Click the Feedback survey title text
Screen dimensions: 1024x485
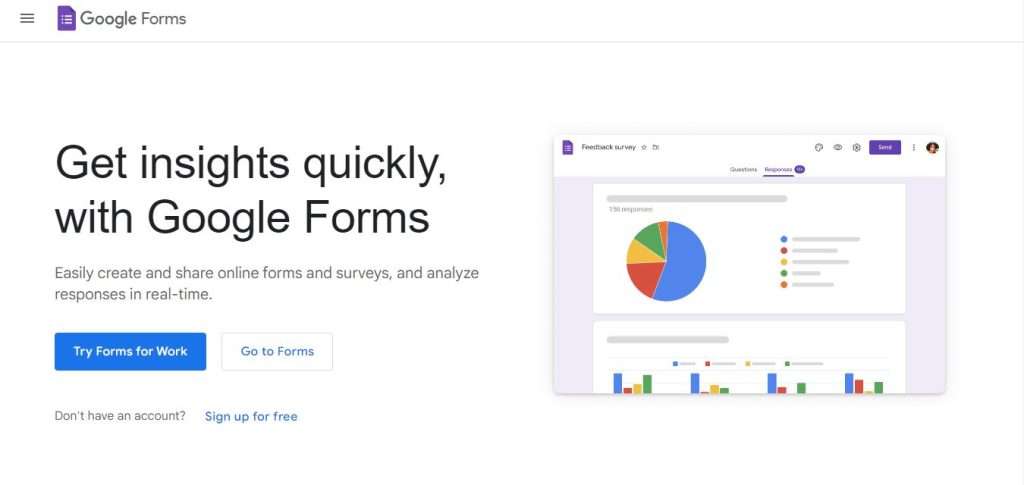[x=608, y=148]
